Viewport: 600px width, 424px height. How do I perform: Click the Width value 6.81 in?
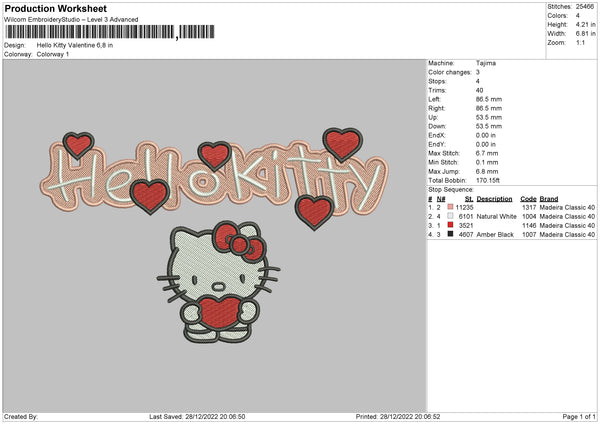[x=585, y=34]
